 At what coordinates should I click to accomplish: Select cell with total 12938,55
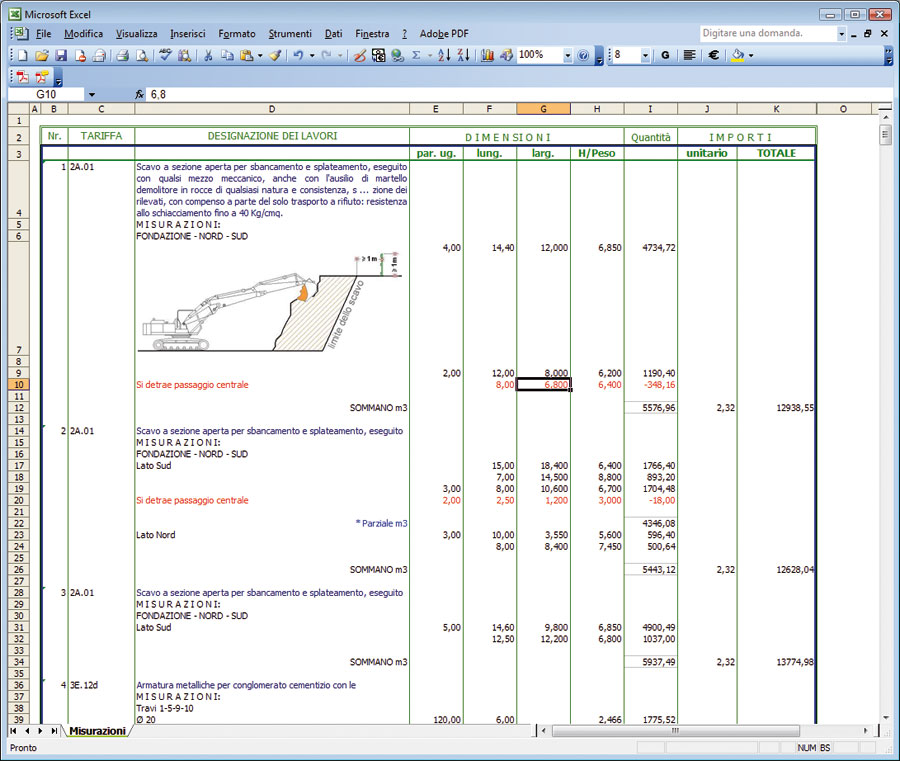[x=777, y=408]
